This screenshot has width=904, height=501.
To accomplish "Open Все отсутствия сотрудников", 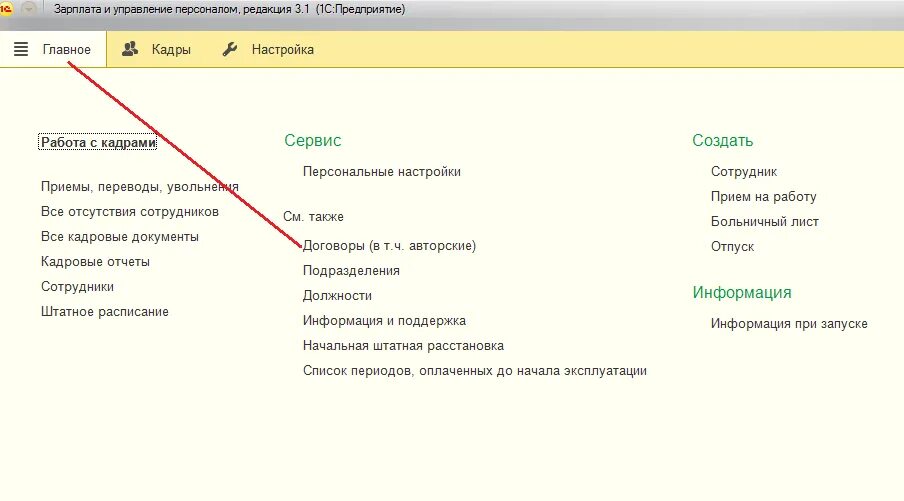I will 130,212.
